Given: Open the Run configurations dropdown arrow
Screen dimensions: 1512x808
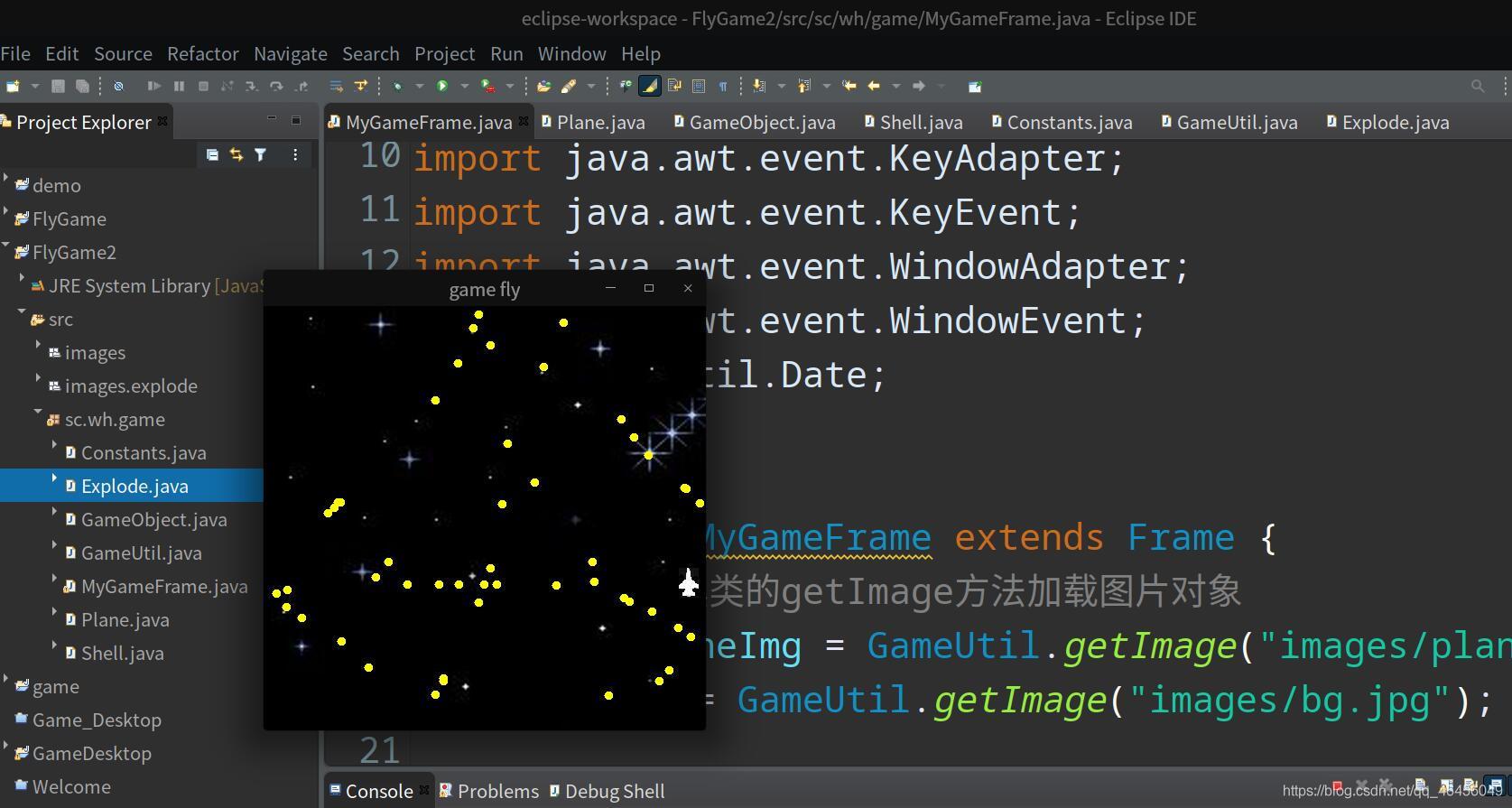Looking at the screenshot, I should tap(465, 87).
